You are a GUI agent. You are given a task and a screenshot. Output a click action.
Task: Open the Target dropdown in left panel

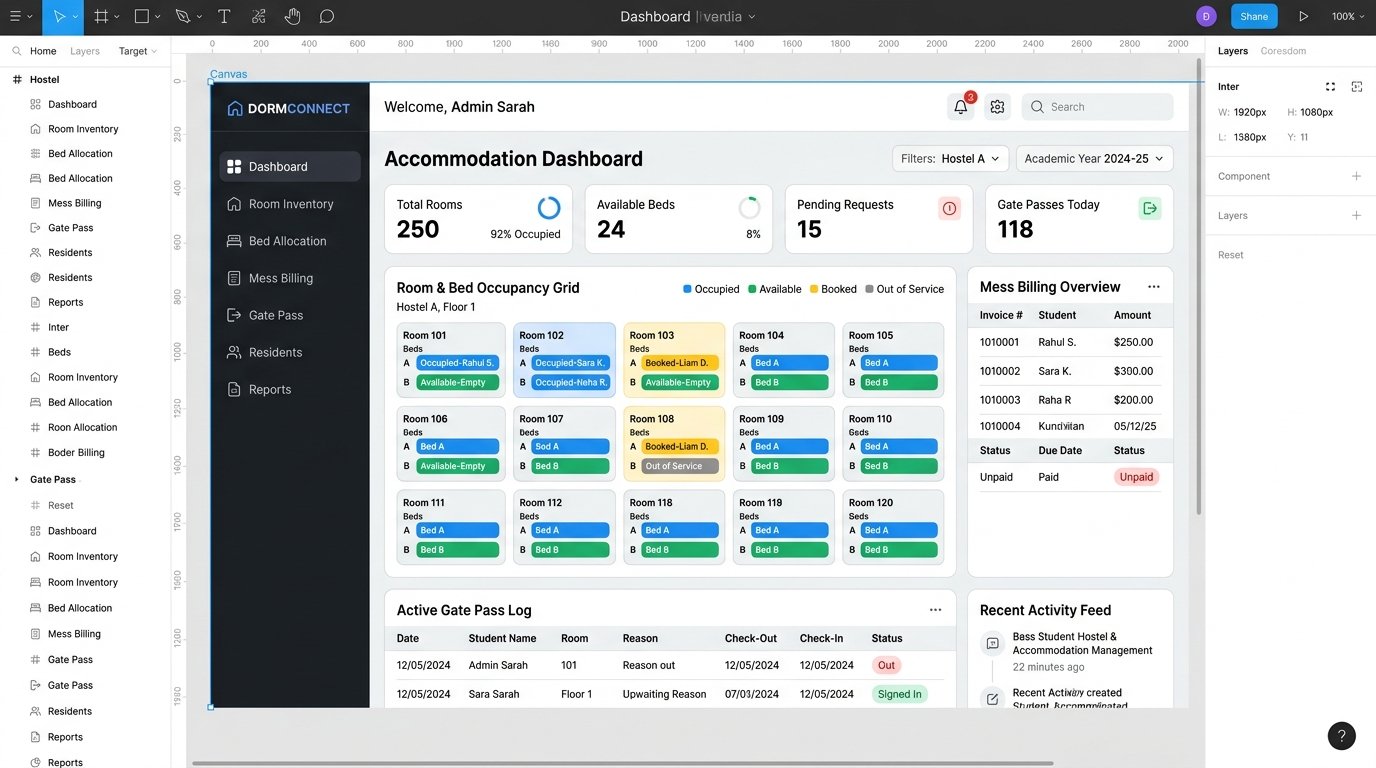pyautogui.click(x=138, y=51)
